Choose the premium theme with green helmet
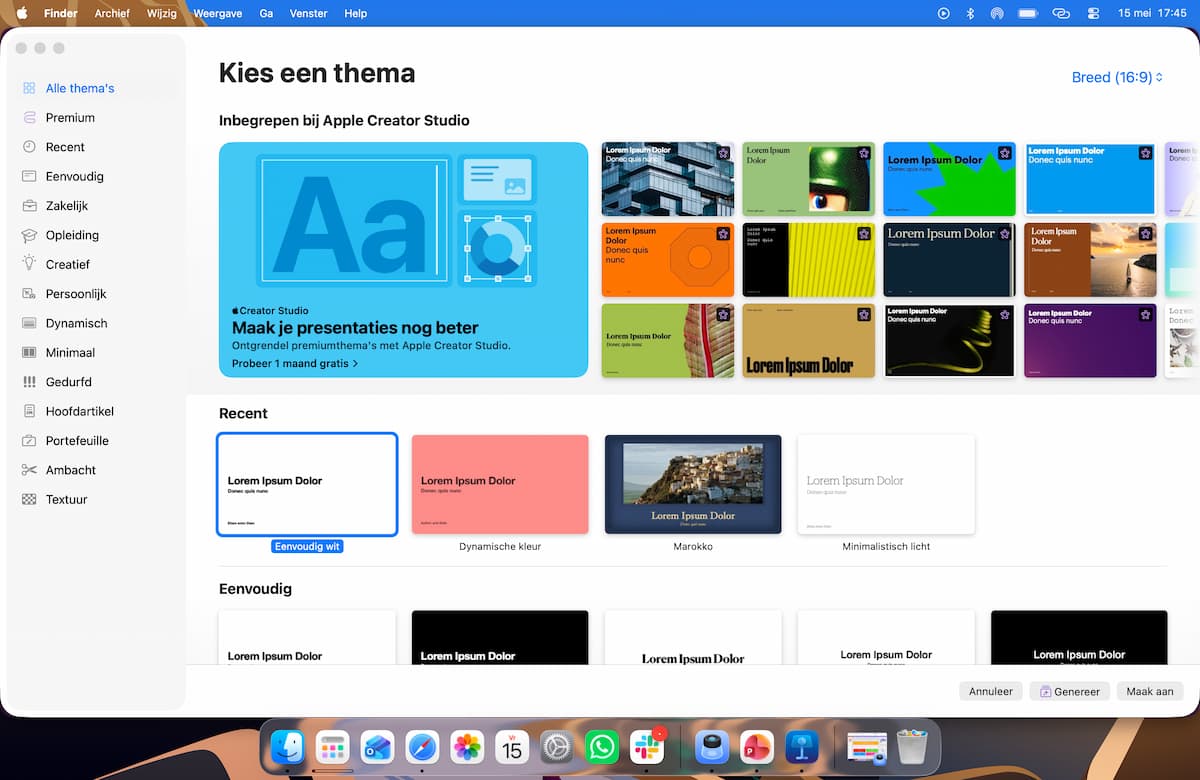The image size is (1200, 780). pos(809,179)
